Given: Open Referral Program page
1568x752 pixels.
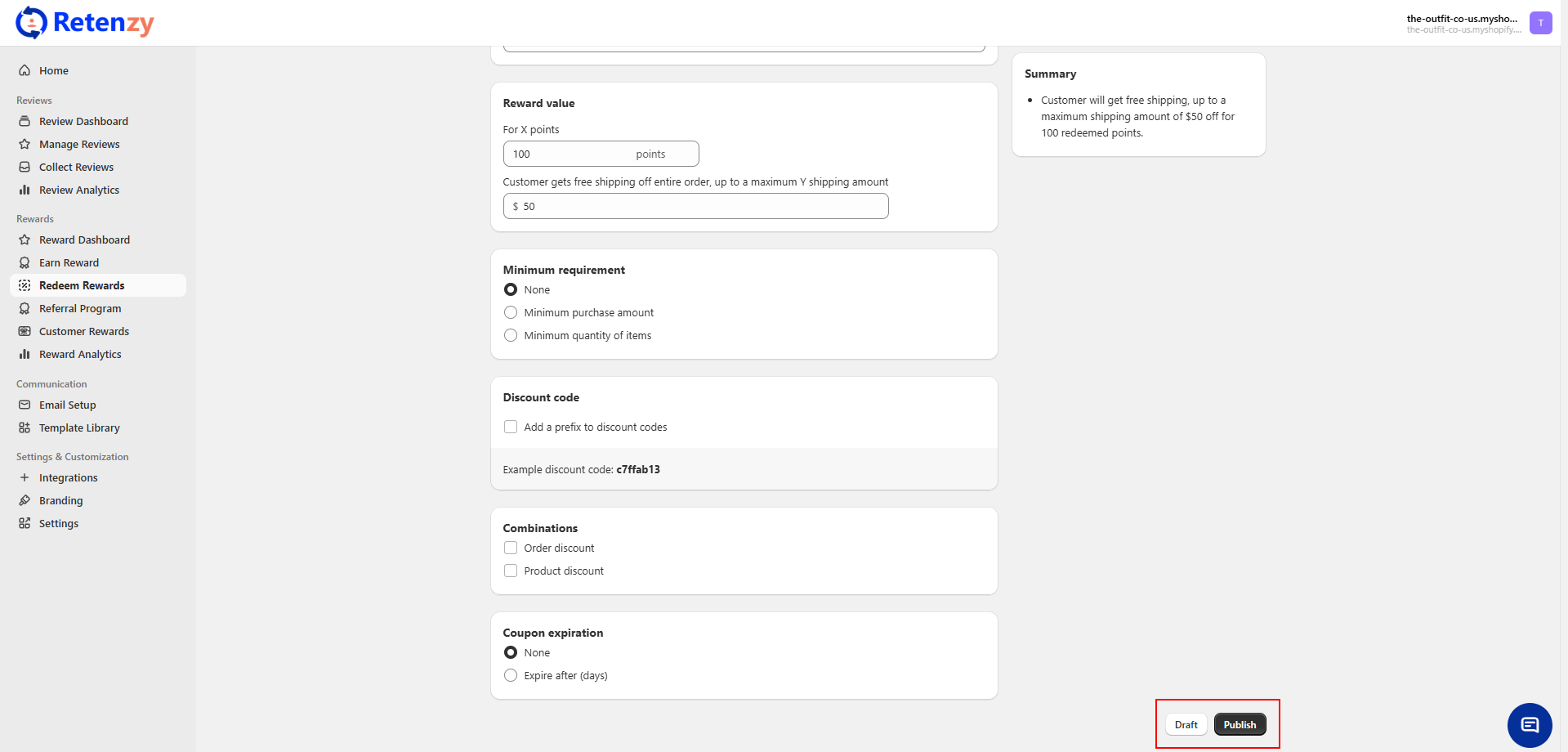Looking at the screenshot, I should click(80, 308).
